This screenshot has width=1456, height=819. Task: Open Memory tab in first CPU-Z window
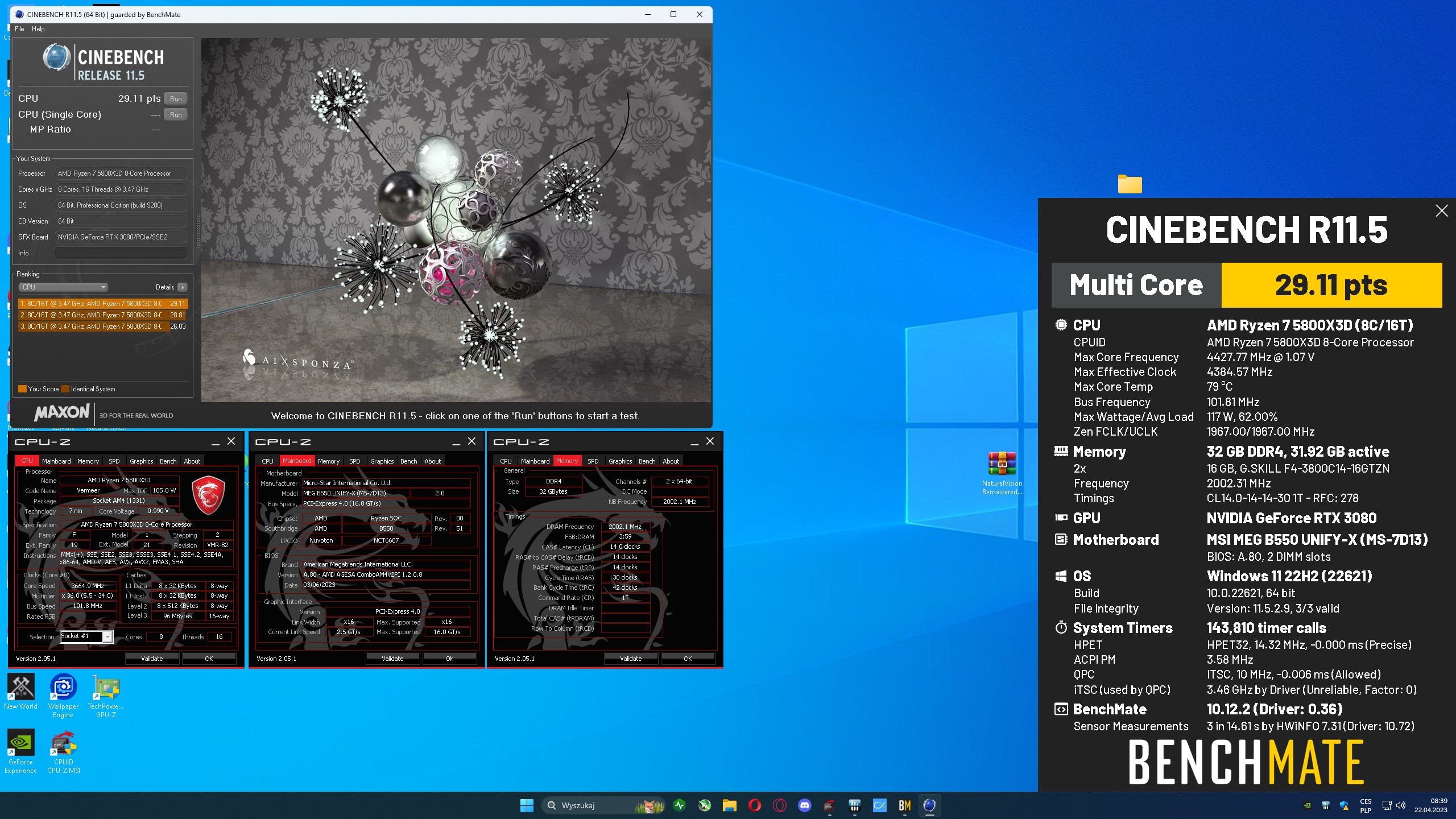click(x=88, y=461)
